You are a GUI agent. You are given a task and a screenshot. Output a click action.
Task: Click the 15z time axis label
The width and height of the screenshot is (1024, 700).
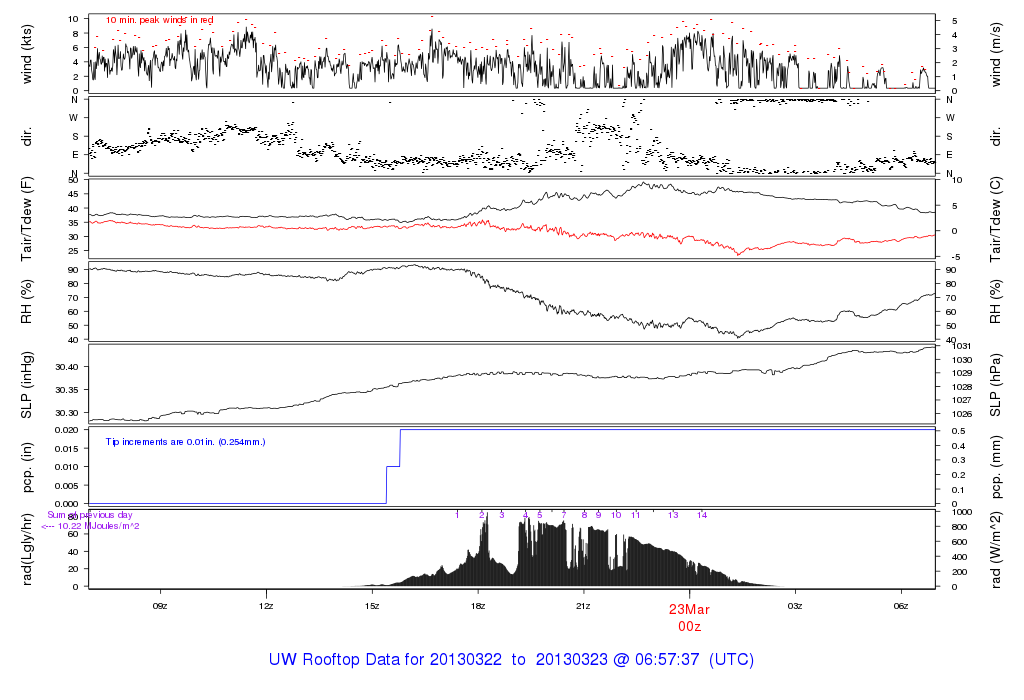pyautogui.click(x=372, y=606)
